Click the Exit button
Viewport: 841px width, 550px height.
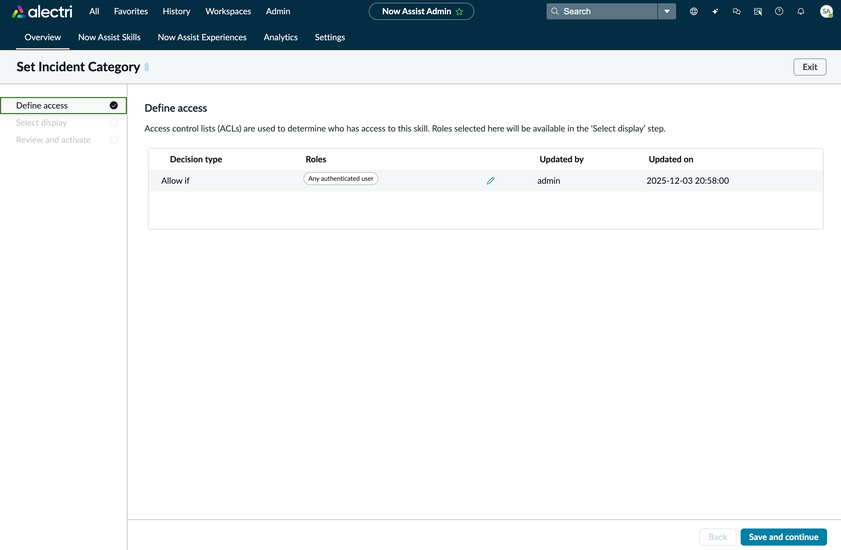pos(810,67)
